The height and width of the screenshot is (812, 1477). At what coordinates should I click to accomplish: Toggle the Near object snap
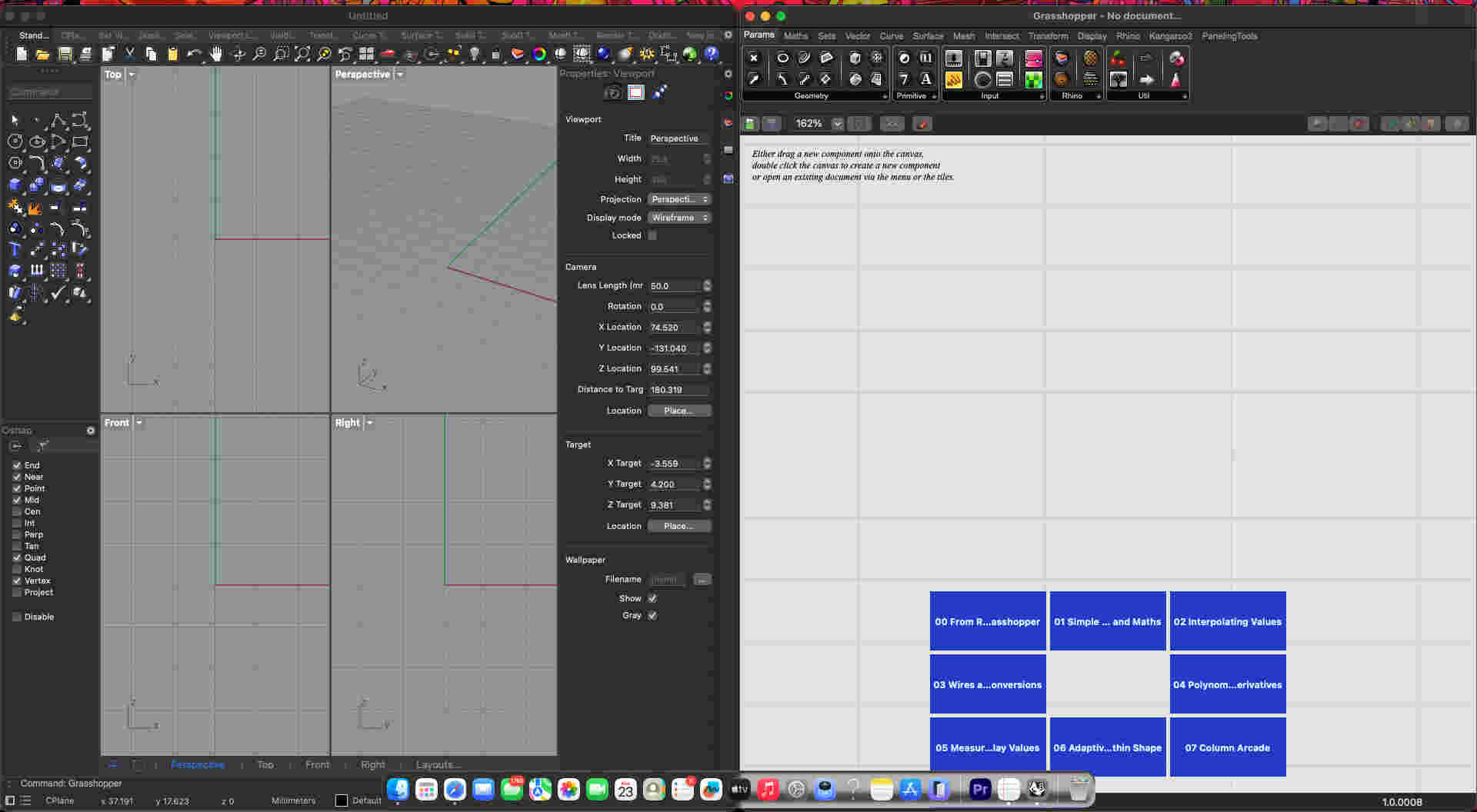point(17,477)
